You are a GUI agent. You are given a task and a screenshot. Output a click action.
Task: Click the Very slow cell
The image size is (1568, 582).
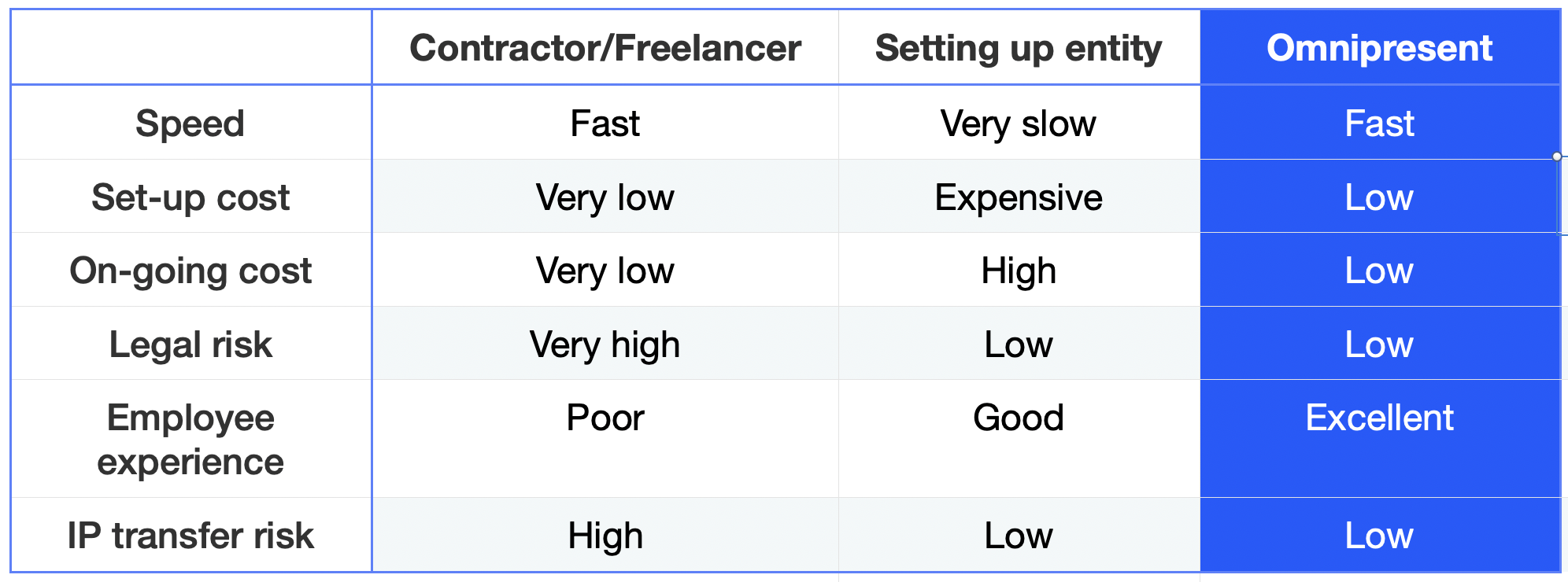click(x=1019, y=123)
